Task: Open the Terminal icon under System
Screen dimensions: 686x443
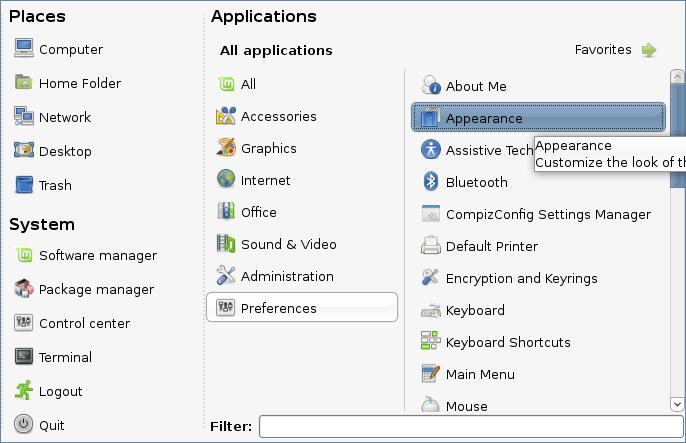Action: [24, 357]
